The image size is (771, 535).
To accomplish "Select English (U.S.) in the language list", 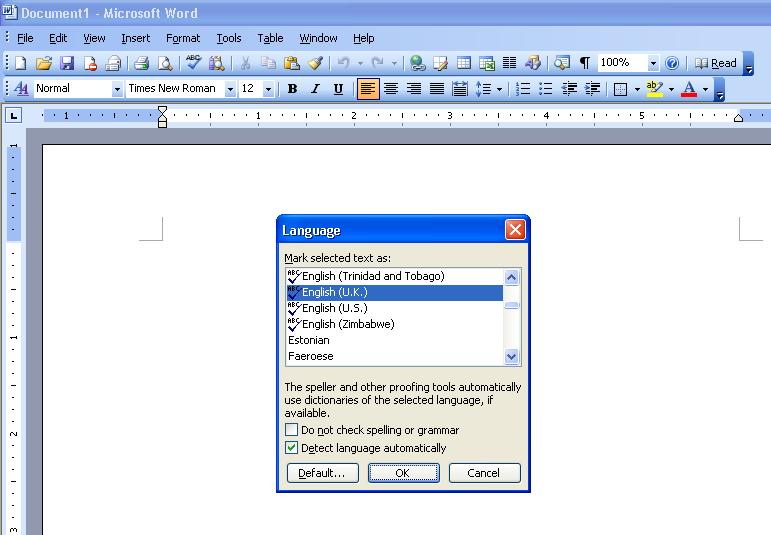I will [x=334, y=308].
